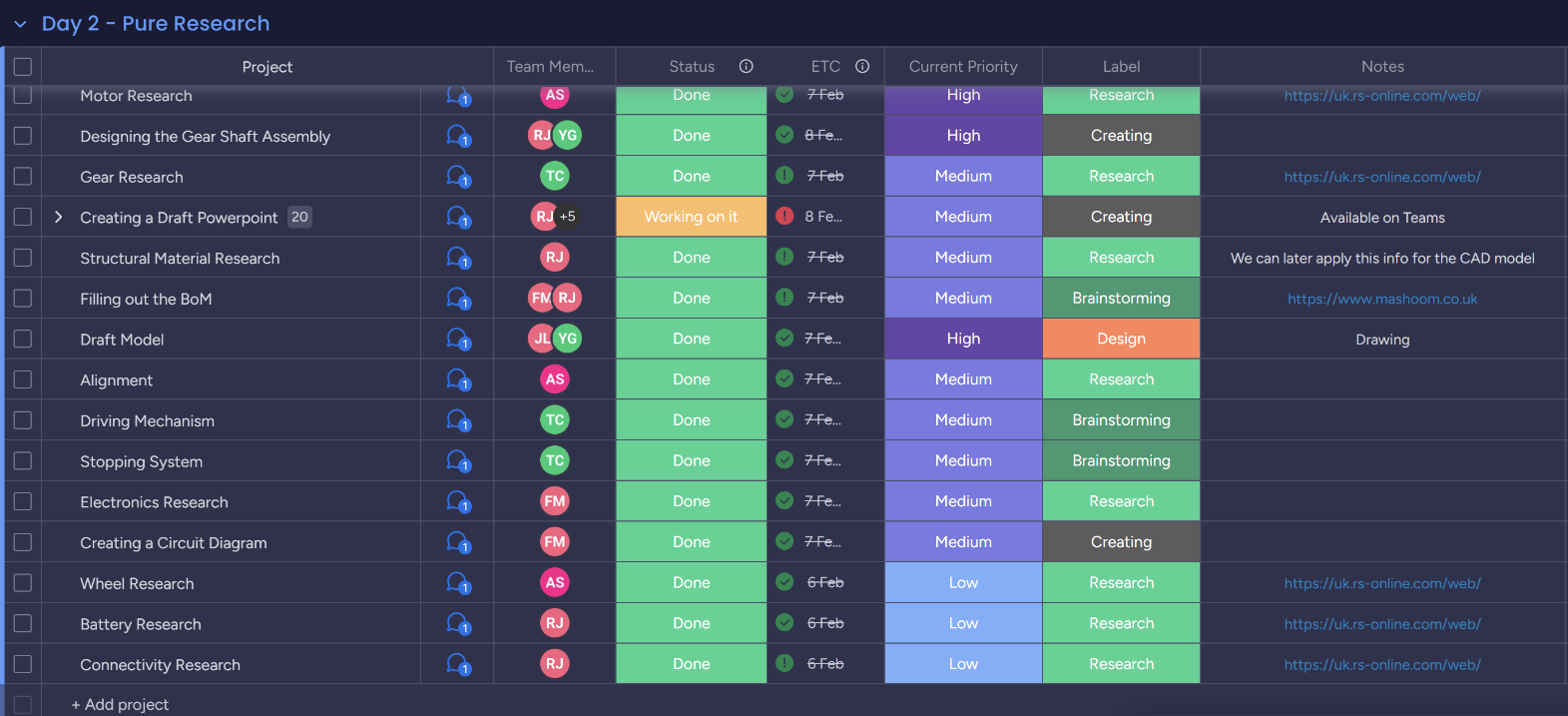Open the uk.rs-online link in Battery Research notes
Image resolution: width=1568 pixels, height=716 pixels.
[1382, 624]
